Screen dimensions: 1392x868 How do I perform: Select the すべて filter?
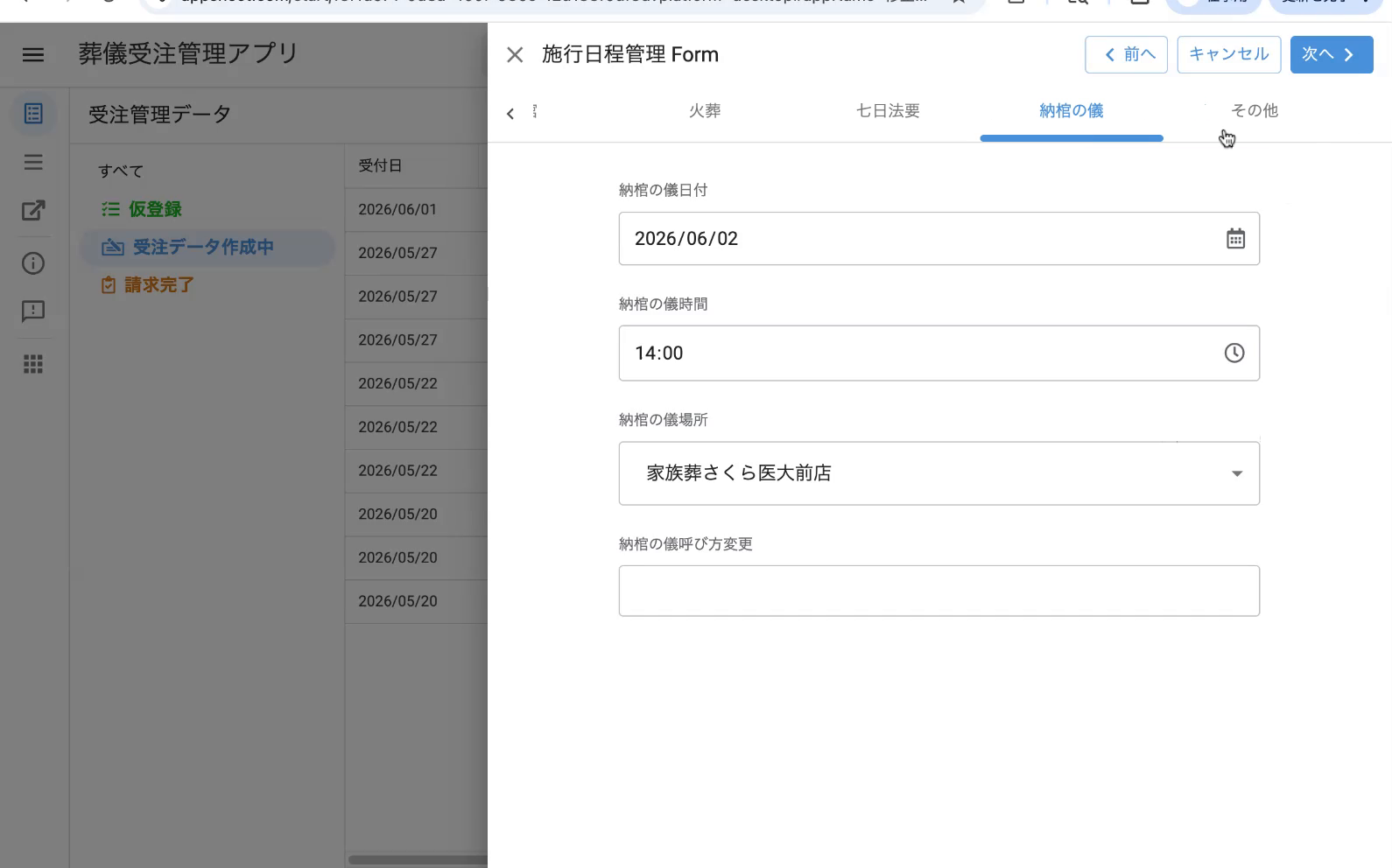coord(121,171)
